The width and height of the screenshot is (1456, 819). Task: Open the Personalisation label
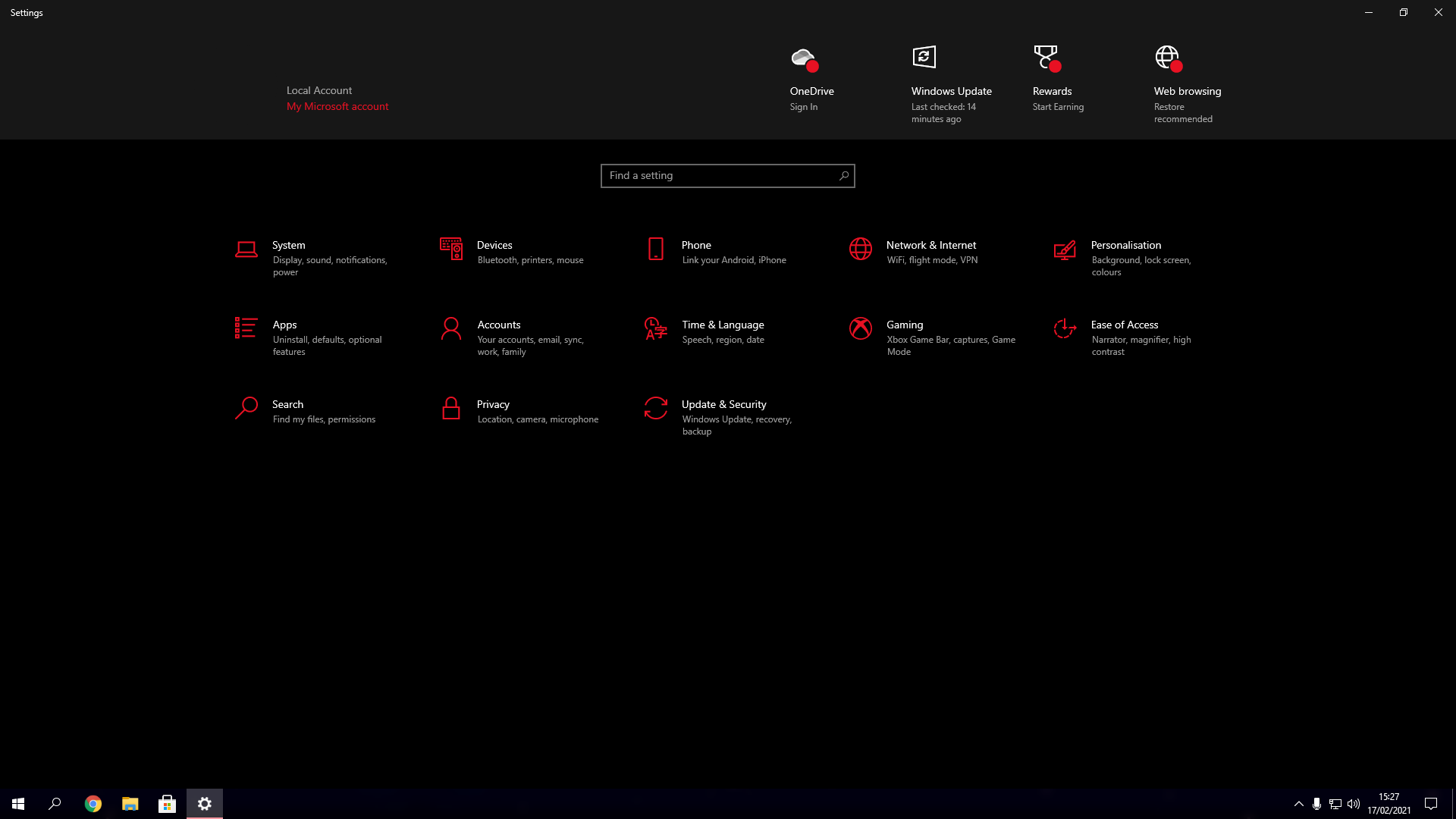(x=1126, y=245)
